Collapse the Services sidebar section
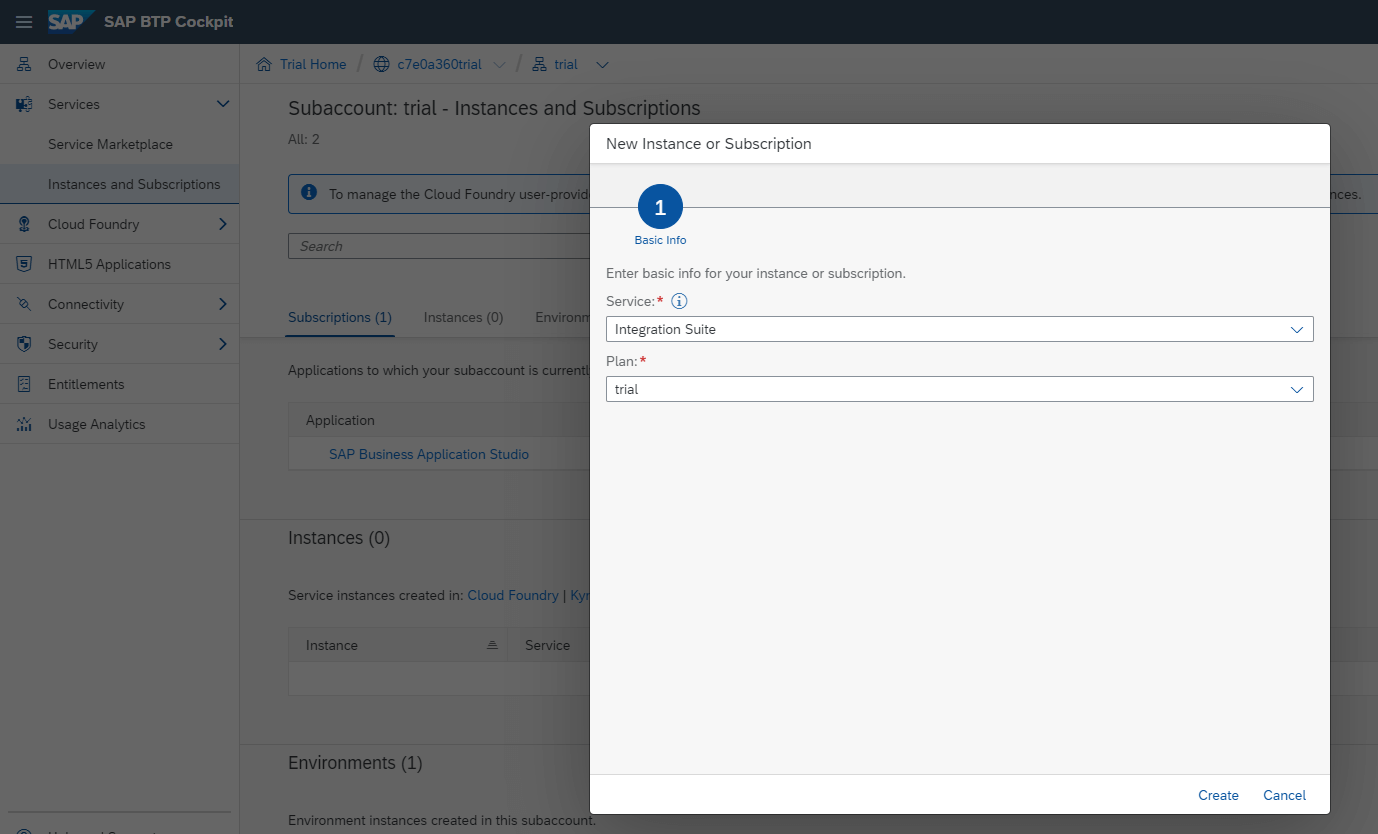The height and width of the screenshot is (834, 1378). 223,104
